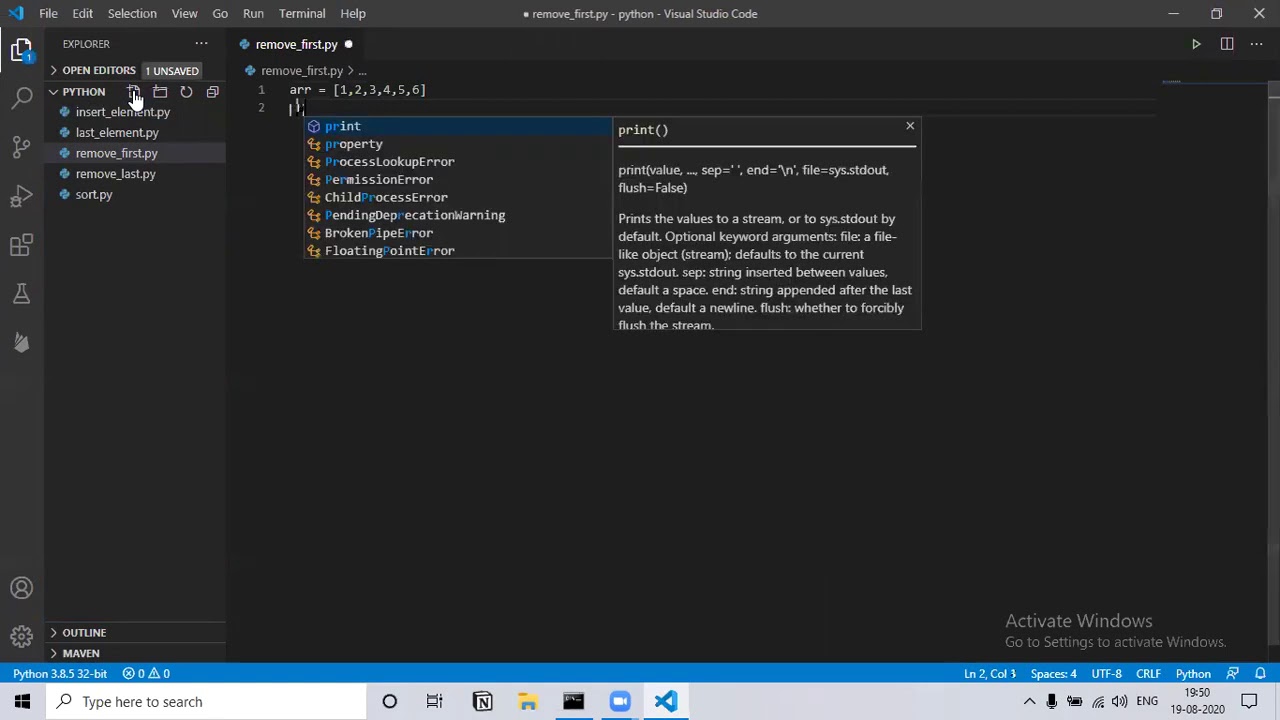Click the Windows taskbar search box
Screen dimensions: 1280x720
pyautogui.click(x=206, y=702)
